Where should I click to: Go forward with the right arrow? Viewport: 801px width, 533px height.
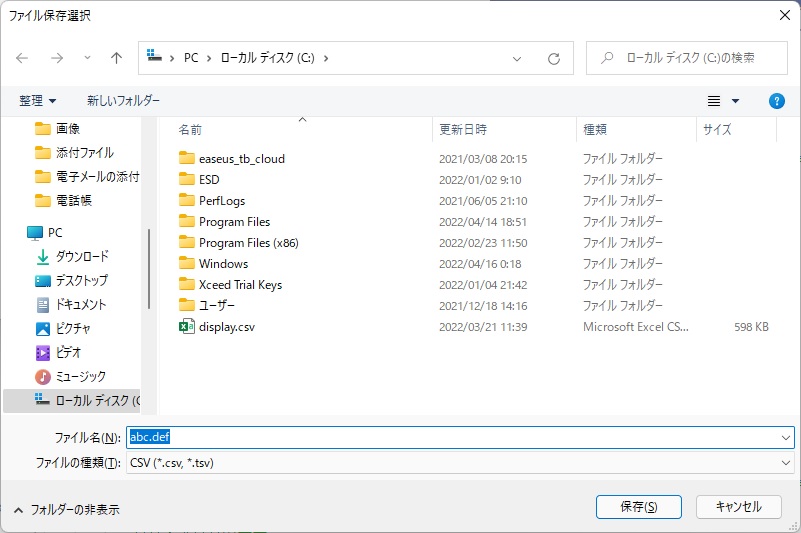click(57, 58)
